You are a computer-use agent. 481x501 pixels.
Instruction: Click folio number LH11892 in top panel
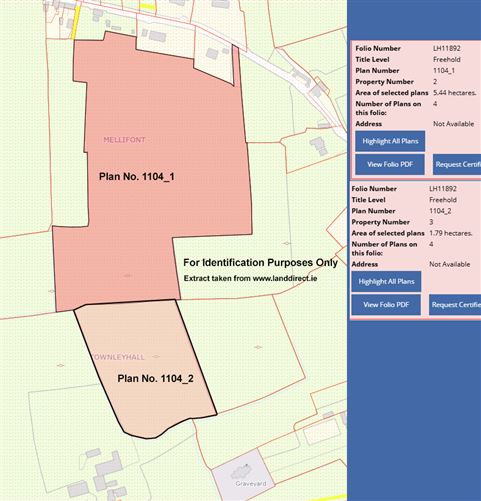click(447, 48)
